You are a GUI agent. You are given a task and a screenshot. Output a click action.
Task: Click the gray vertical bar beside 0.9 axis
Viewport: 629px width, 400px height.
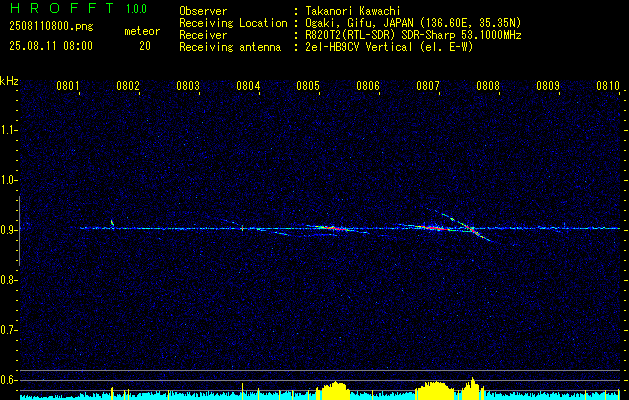tap(19, 231)
